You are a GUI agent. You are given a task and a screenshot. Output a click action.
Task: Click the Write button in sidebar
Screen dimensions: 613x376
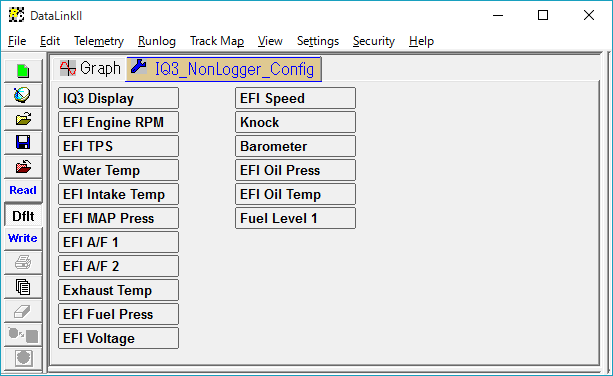coord(23,238)
